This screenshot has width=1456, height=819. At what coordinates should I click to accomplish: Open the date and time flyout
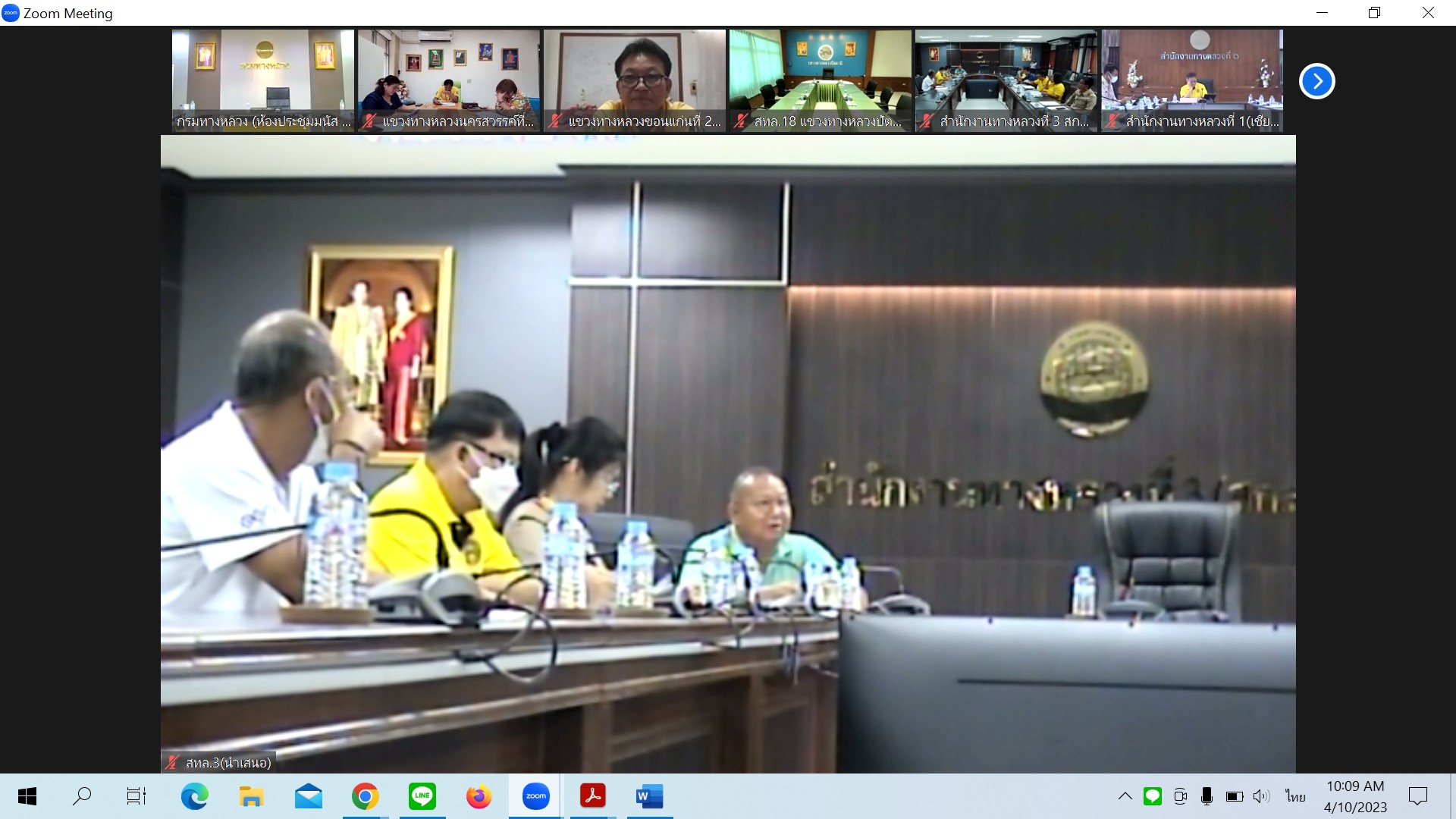click(1355, 796)
